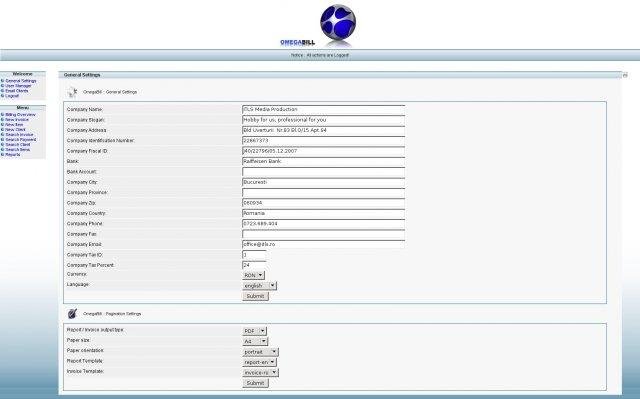Click the Company City field
Screen dimensions: 640x399
(323, 182)
